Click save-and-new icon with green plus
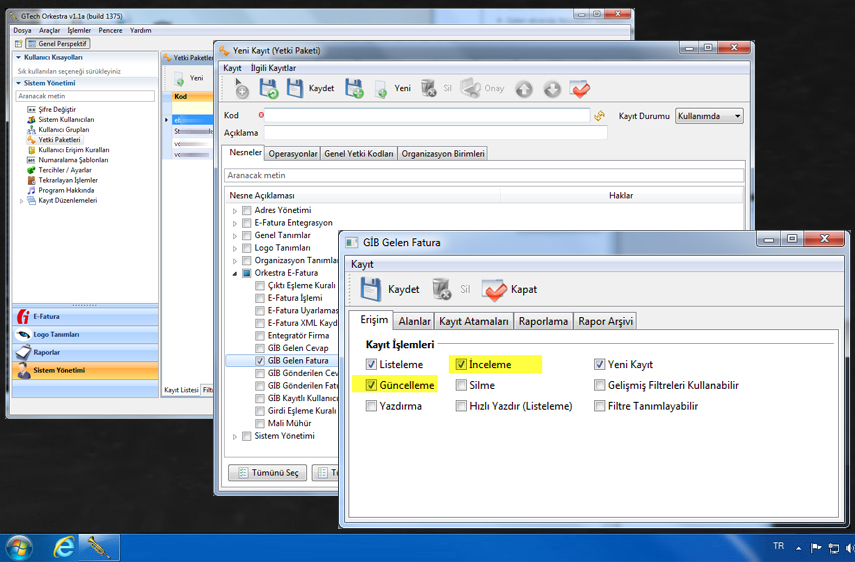 tap(354, 88)
